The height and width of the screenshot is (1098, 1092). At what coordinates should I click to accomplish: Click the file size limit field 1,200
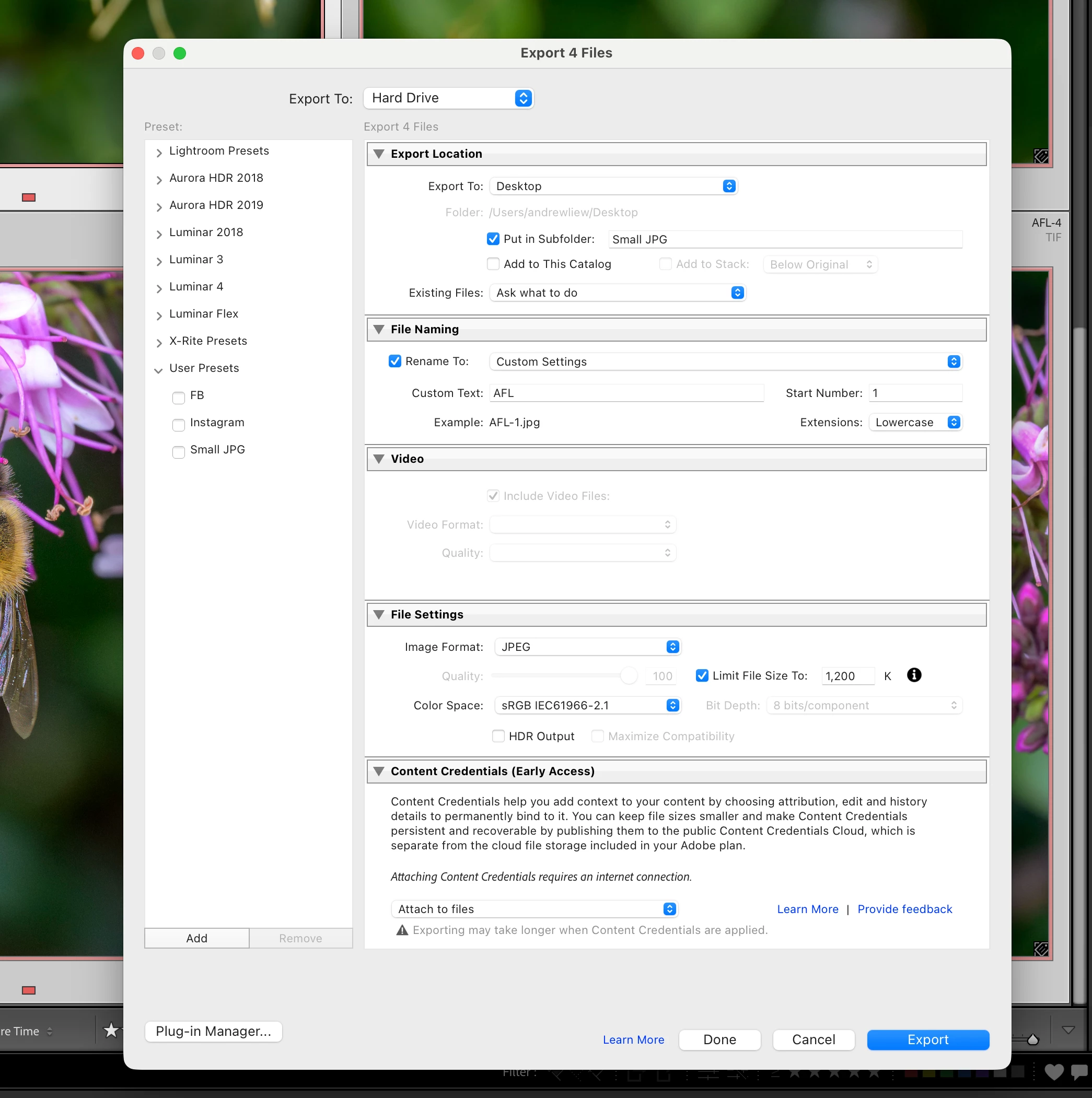(x=848, y=676)
